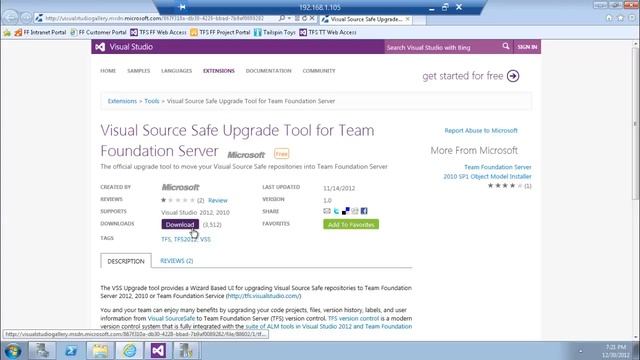
Task: Open the COMMUNITY navigation item
Action: click(x=319, y=71)
